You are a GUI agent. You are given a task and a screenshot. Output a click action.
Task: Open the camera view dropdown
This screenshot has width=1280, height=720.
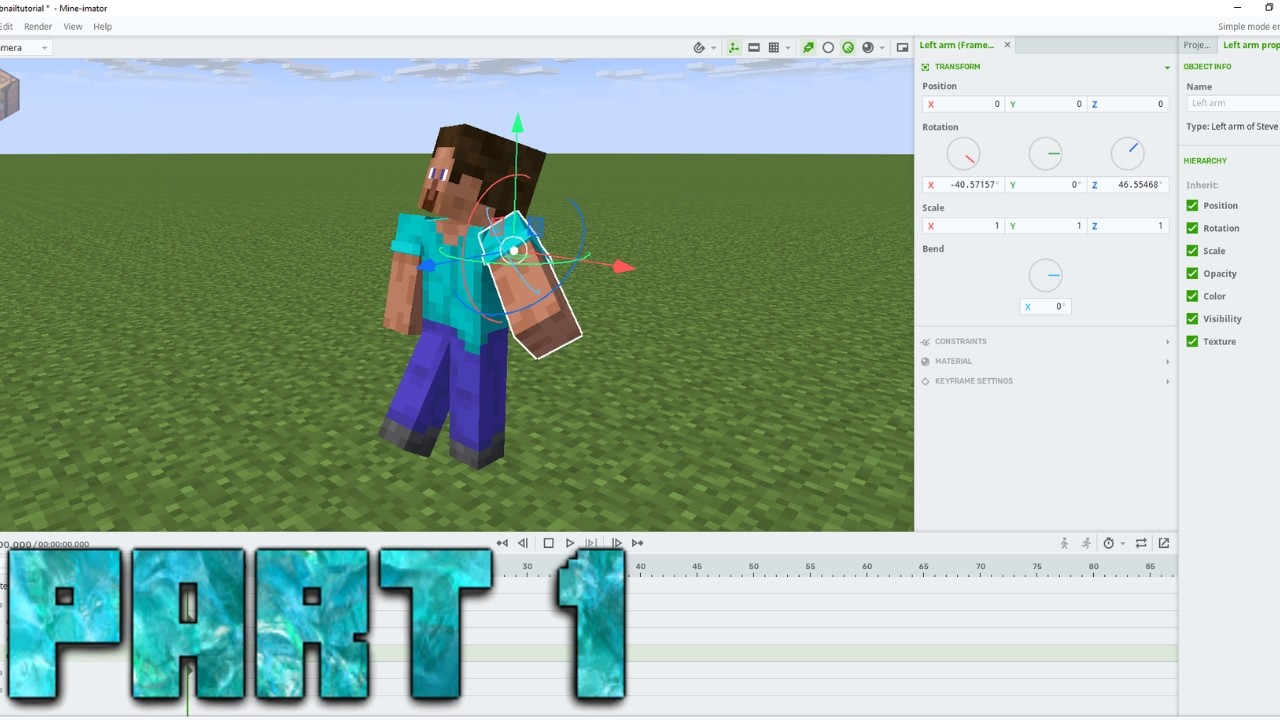pyautogui.click(x=24, y=48)
